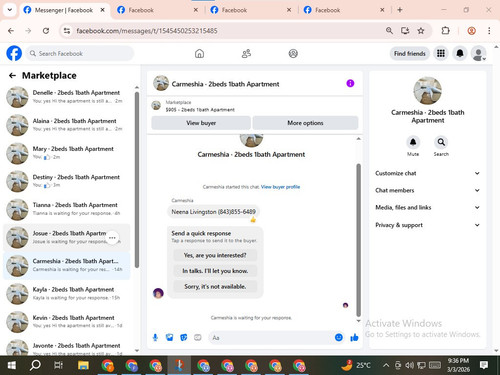Send a thumbs-up like
Viewport: 500px width, 375px height.
354,338
